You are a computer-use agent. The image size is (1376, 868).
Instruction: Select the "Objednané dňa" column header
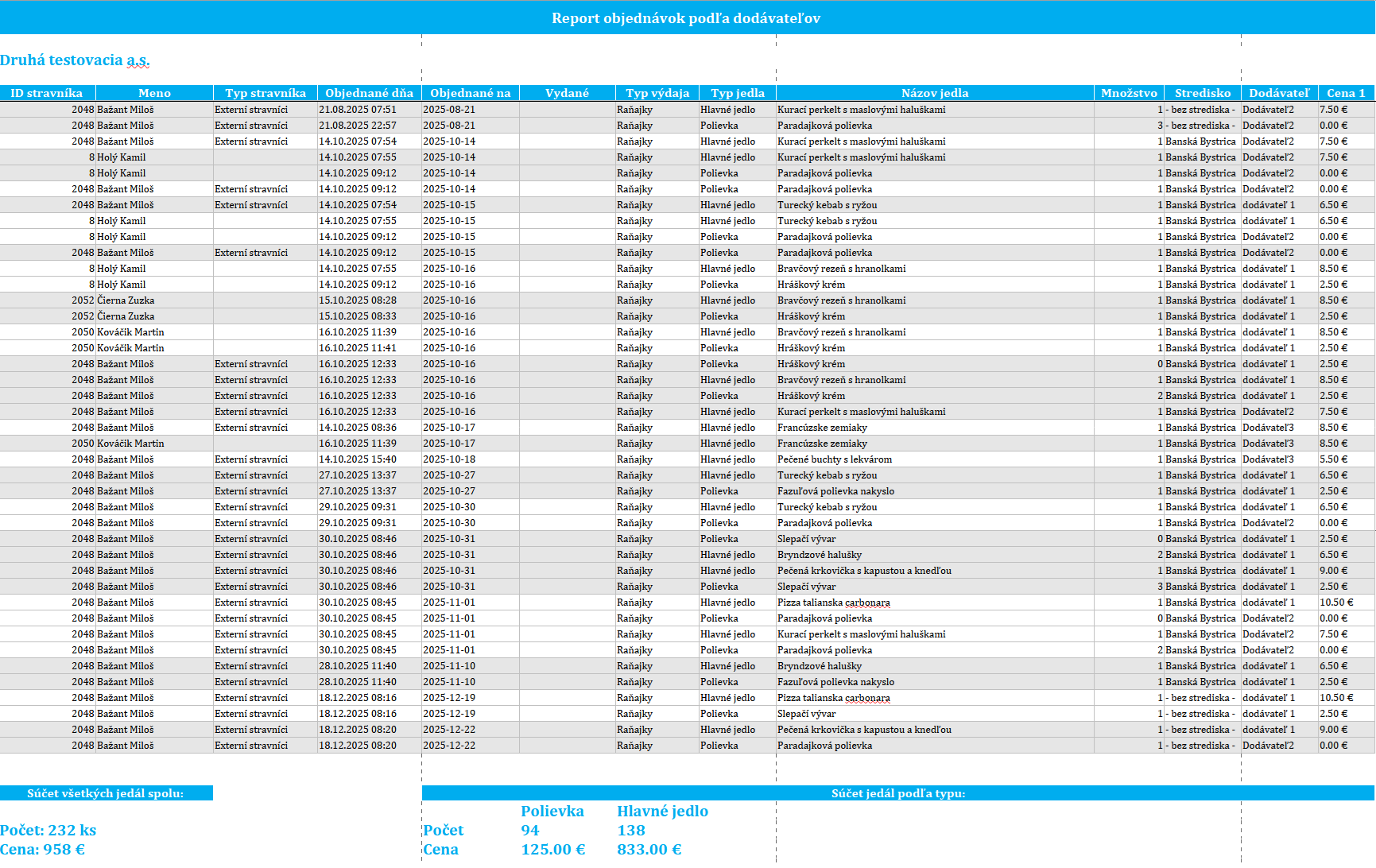370,93
